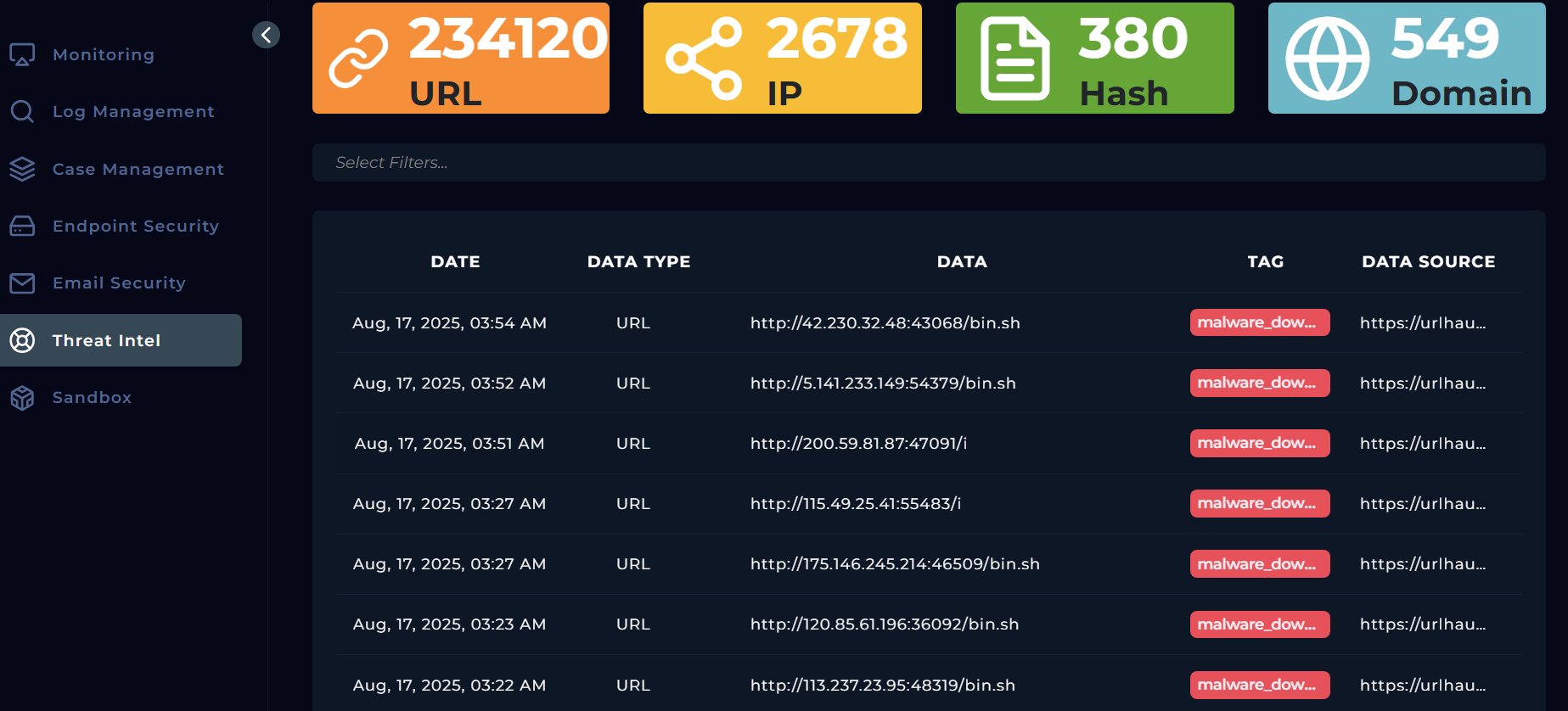Click the globe icon on Domain card
The height and width of the screenshot is (711, 1568).
1327,59
